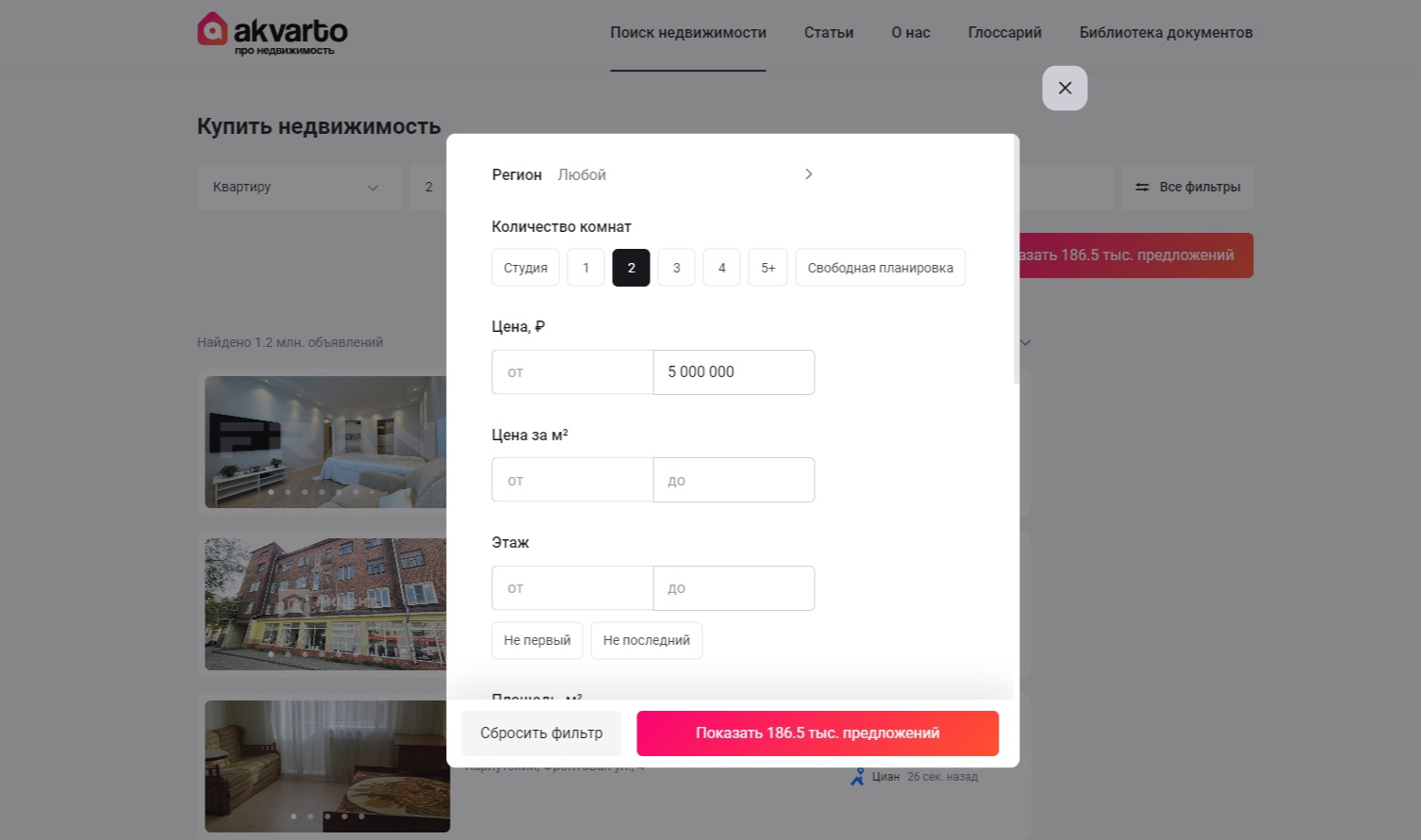Deselect the 2 rooms option
The image size is (1421, 840).
[x=631, y=268]
